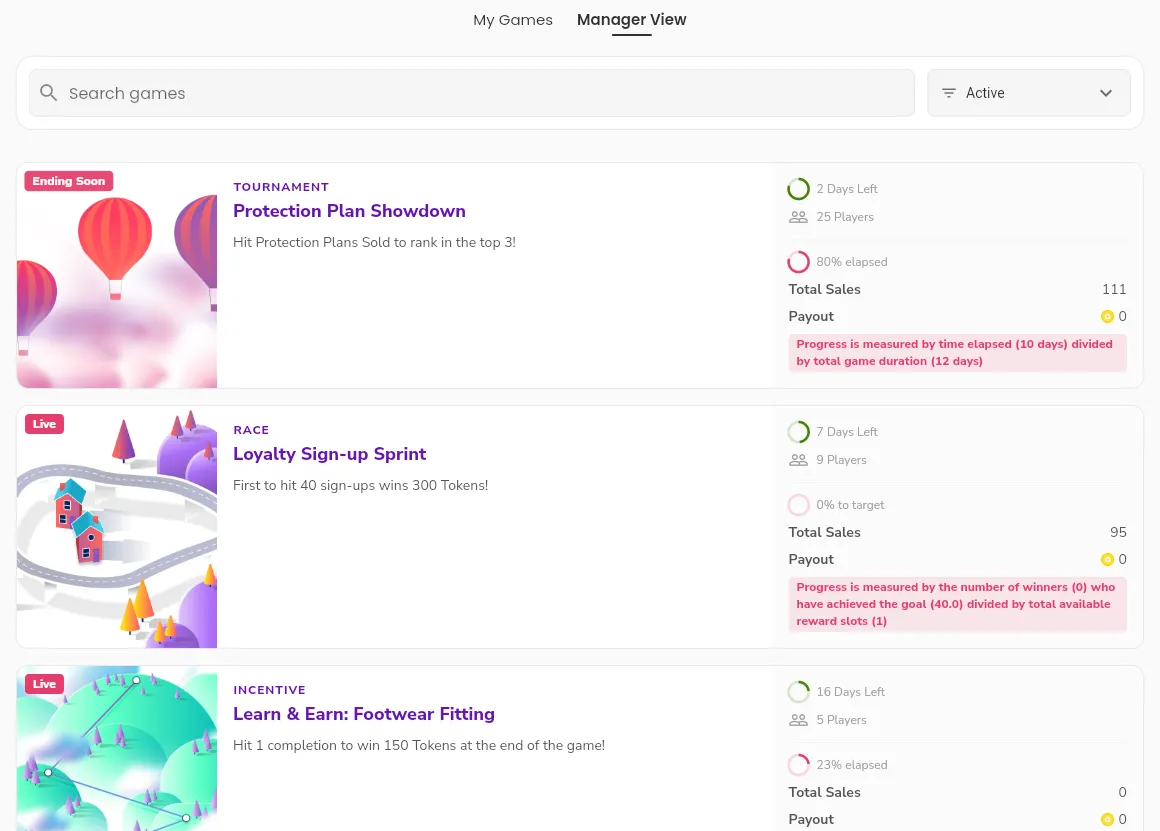Click the text '2 Days Left'
Screen dimensions: 1160x831
pyautogui.click(x=847, y=189)
